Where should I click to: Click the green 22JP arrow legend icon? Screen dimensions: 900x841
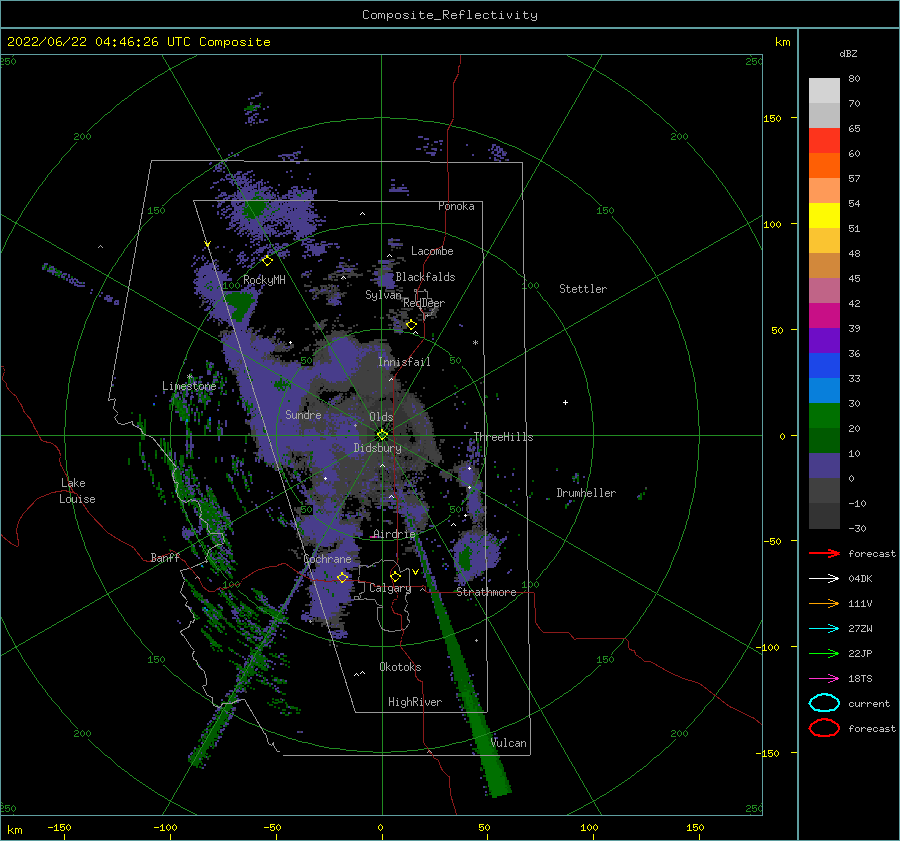coord(824,653)
